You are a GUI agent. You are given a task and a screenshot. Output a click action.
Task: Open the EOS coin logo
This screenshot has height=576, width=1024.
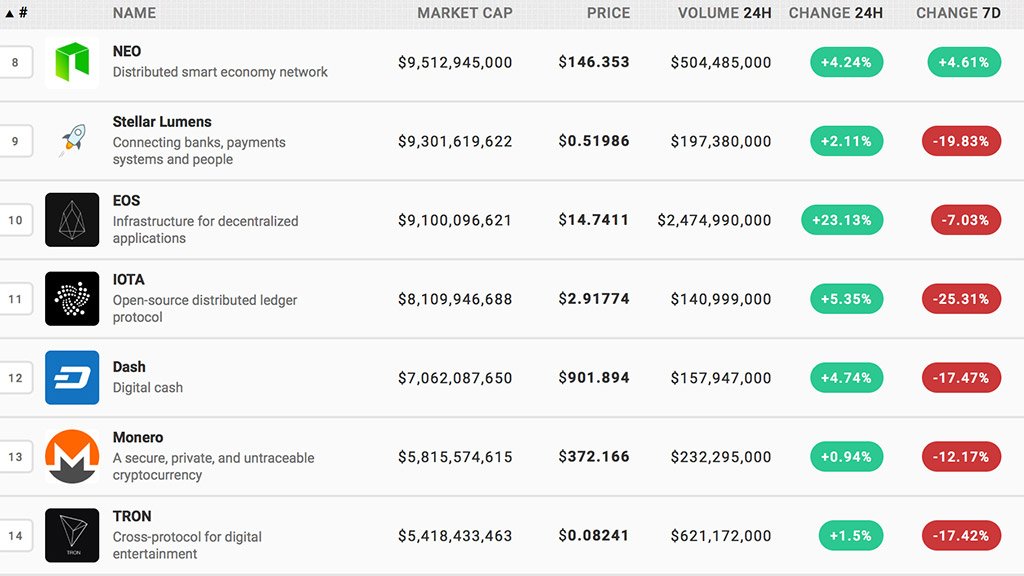coord(72,220)
